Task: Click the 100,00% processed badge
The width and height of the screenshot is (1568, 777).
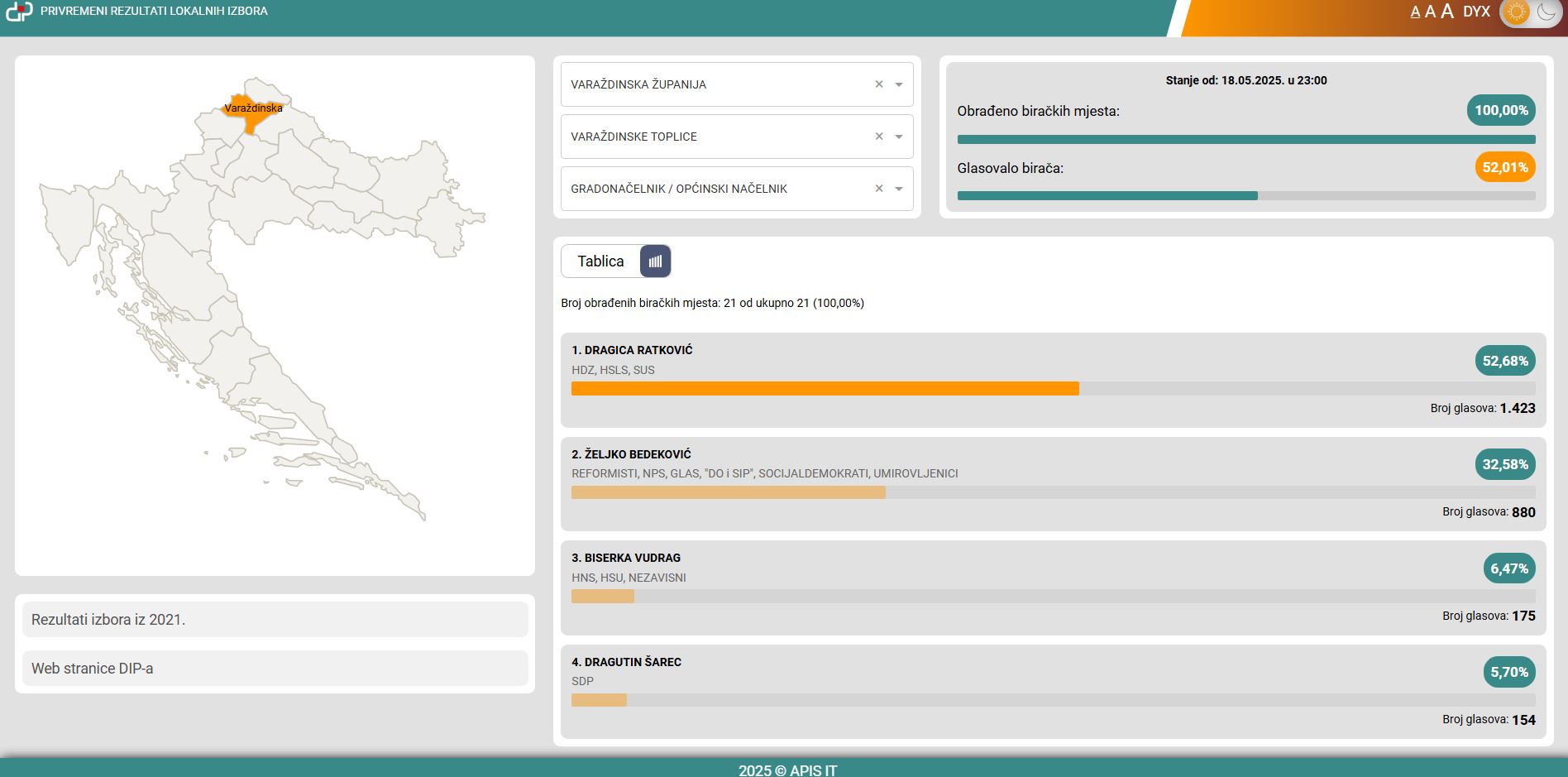Action: (x=1501, y=110)
